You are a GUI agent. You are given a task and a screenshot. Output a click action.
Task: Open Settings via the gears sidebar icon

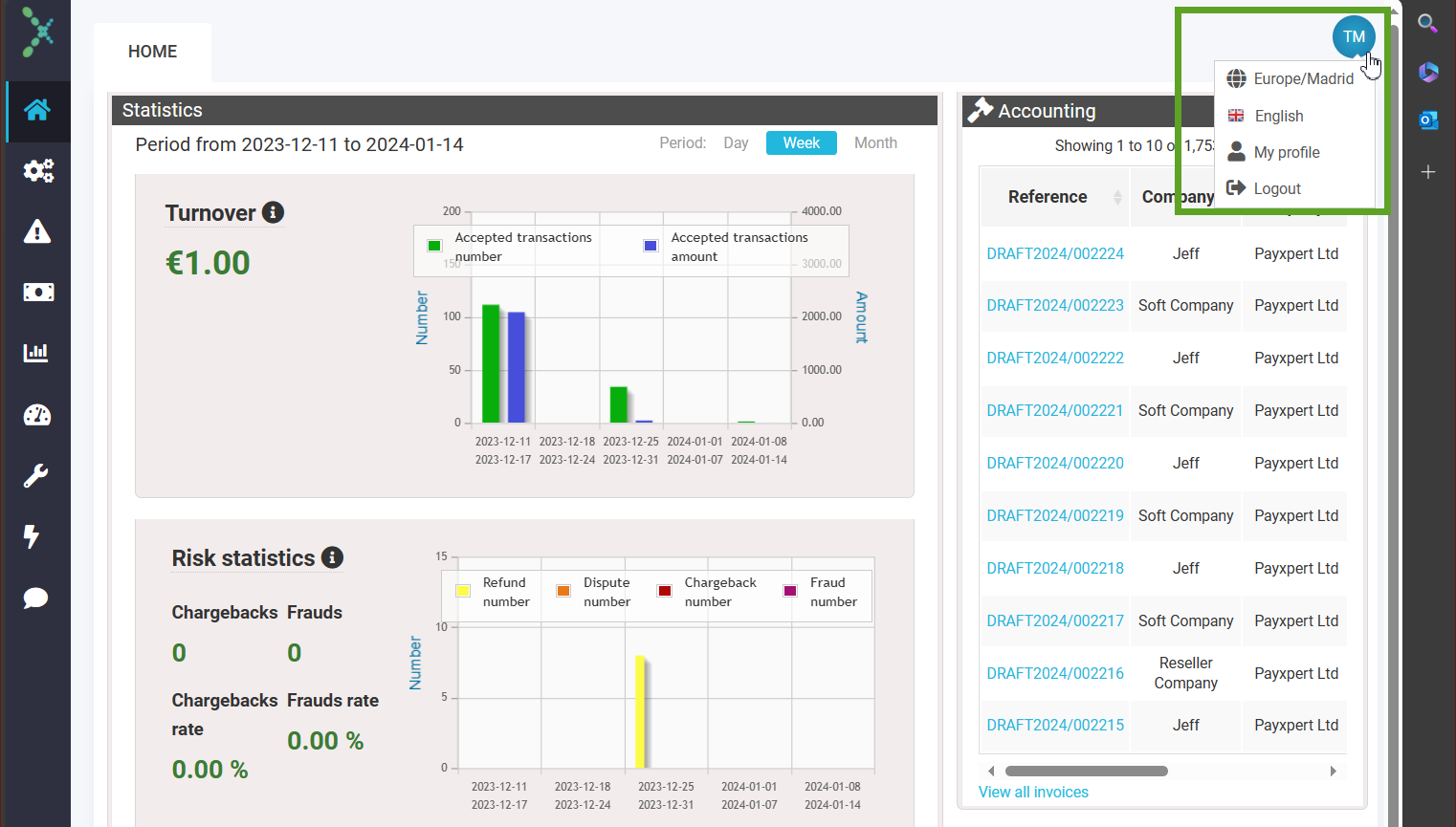35,170
